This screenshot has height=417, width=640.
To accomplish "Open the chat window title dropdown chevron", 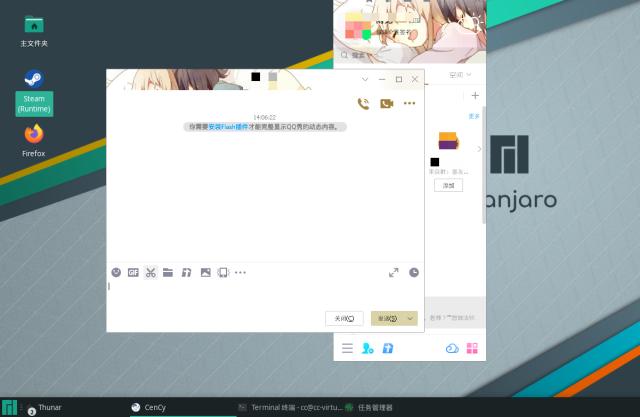I will pyautogui.click(x=365, y=79).
